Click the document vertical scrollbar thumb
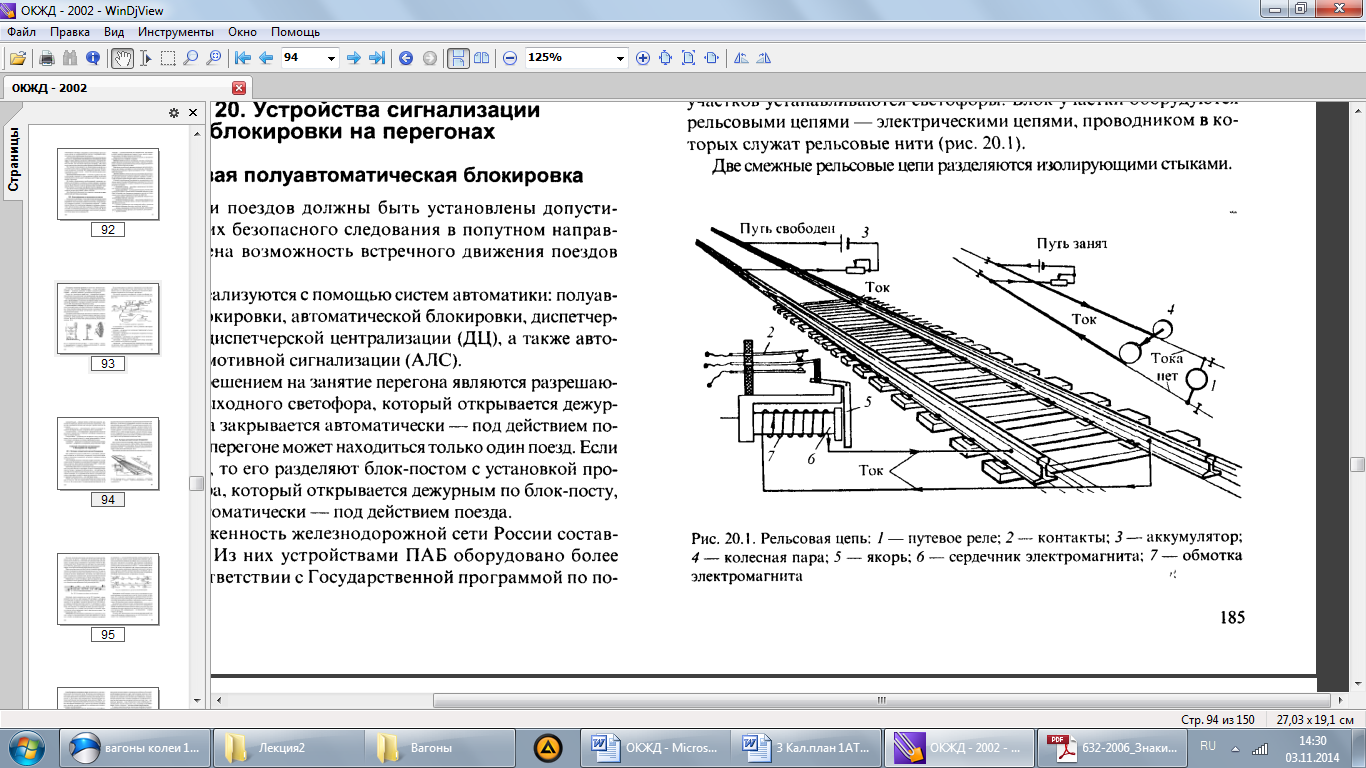 1357,465
